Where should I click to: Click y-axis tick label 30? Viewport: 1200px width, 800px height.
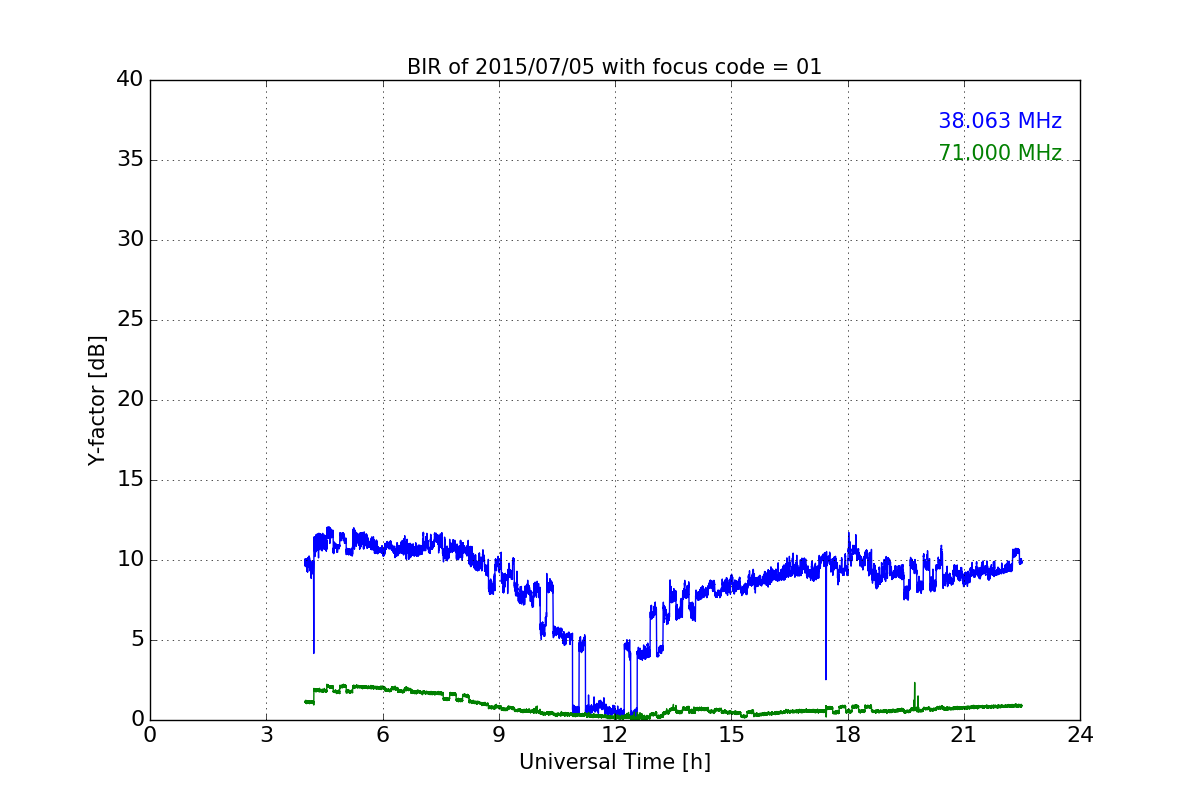[x=130, y=240]
